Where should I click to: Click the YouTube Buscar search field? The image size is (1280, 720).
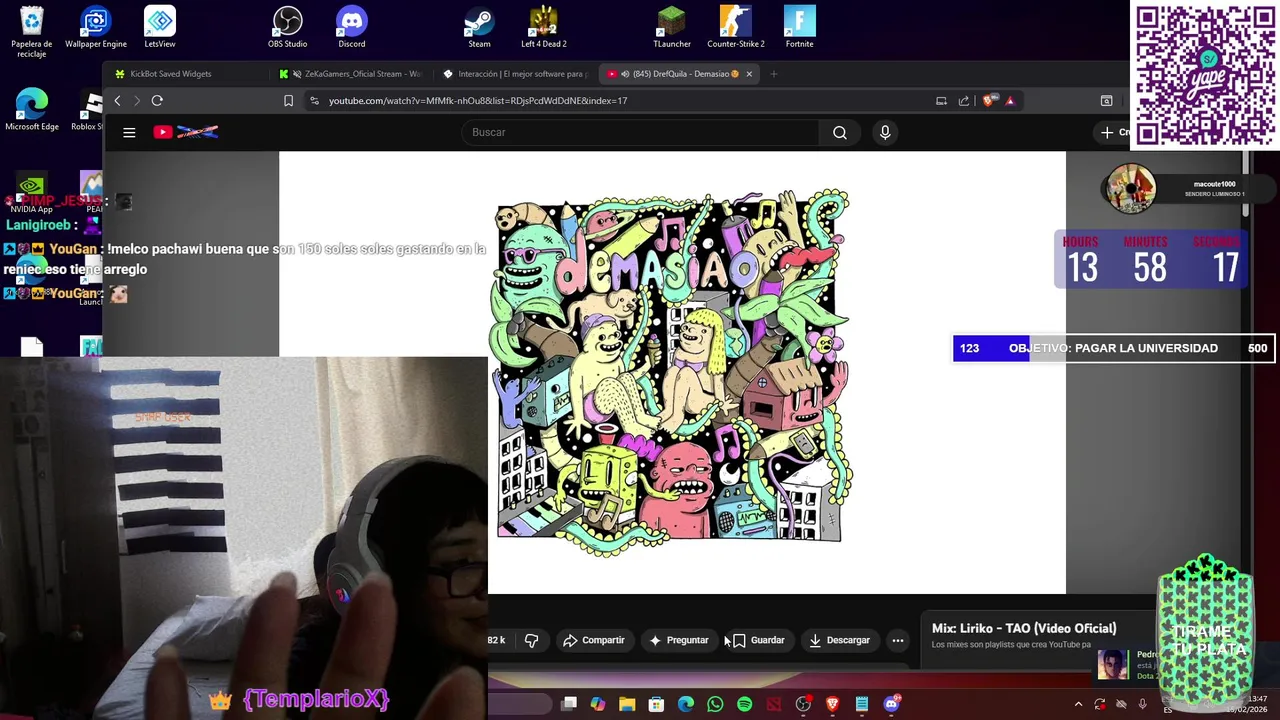640,132
